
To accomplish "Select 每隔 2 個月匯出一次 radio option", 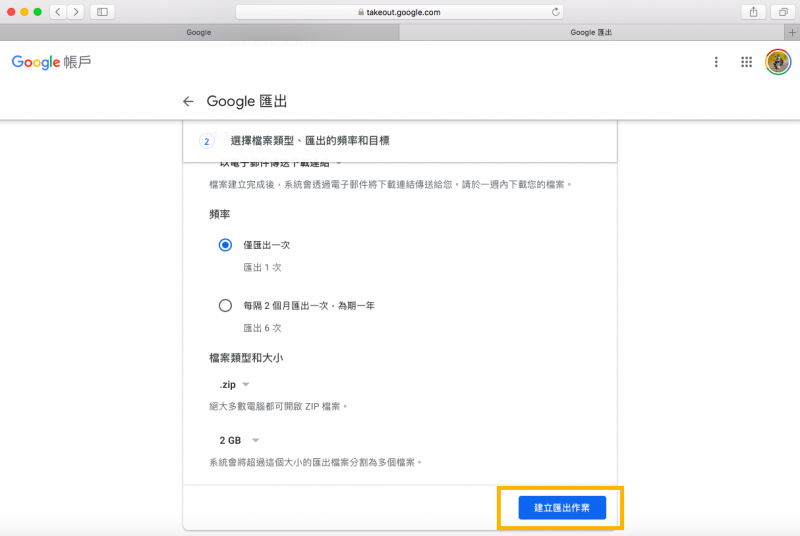I will [x=225, y=305].
